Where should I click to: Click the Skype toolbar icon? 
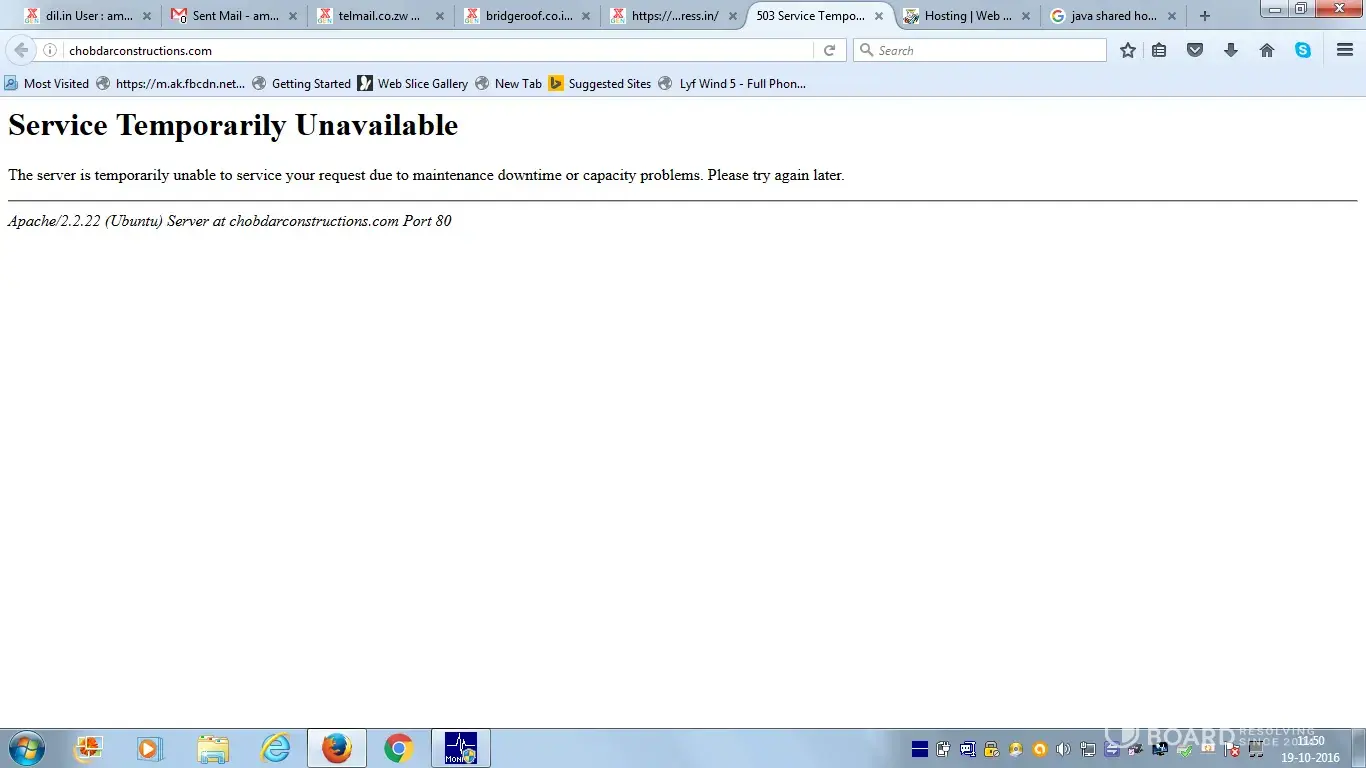coord(1303,50)
